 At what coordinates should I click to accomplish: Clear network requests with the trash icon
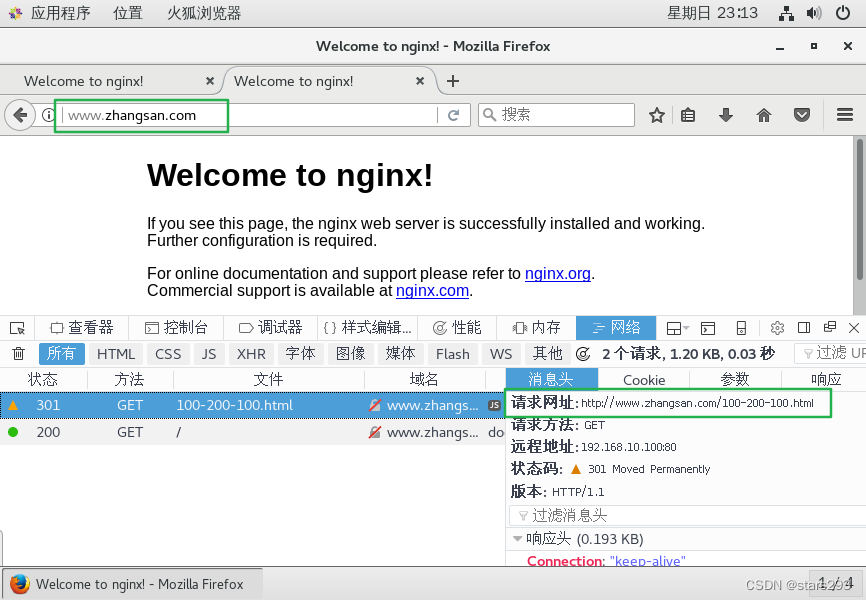pos(16,353)
